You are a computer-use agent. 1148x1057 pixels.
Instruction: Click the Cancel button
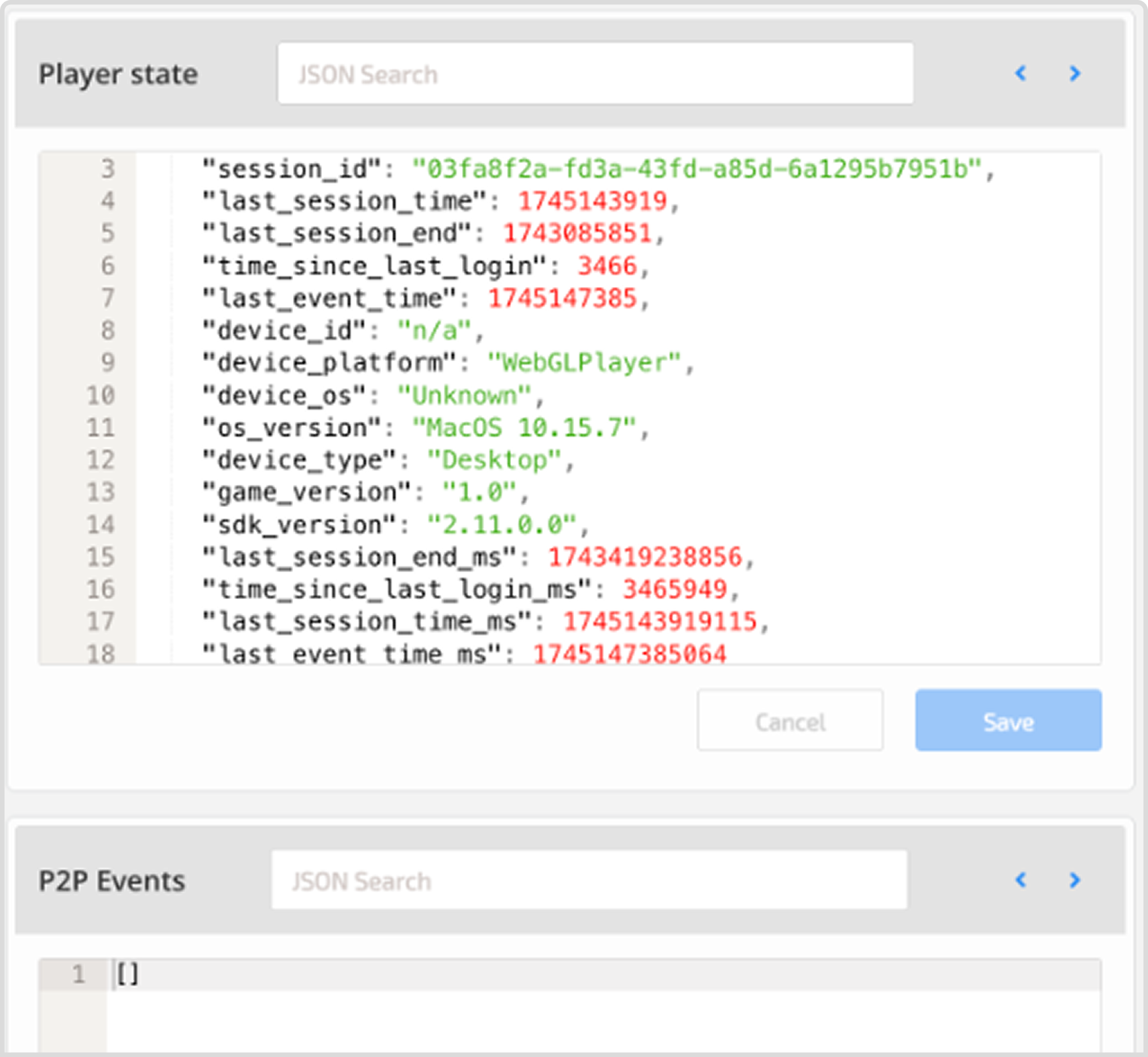point(790,720)
